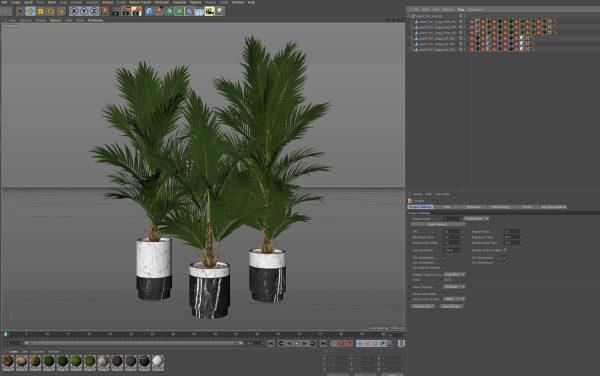600x376 pixels.
Task: Select the top root object in Object Manager
Action: (429, 16)
